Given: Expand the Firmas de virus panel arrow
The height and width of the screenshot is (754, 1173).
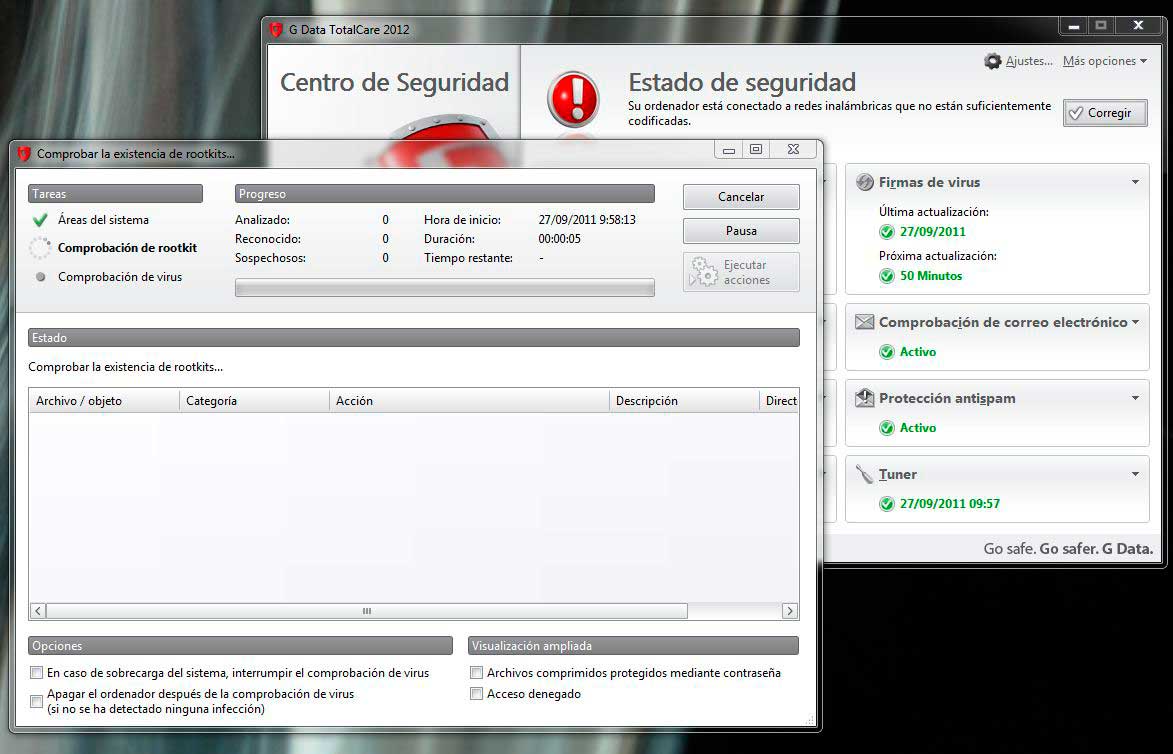Looking at the screenshot, I should tap(1135, 182).
